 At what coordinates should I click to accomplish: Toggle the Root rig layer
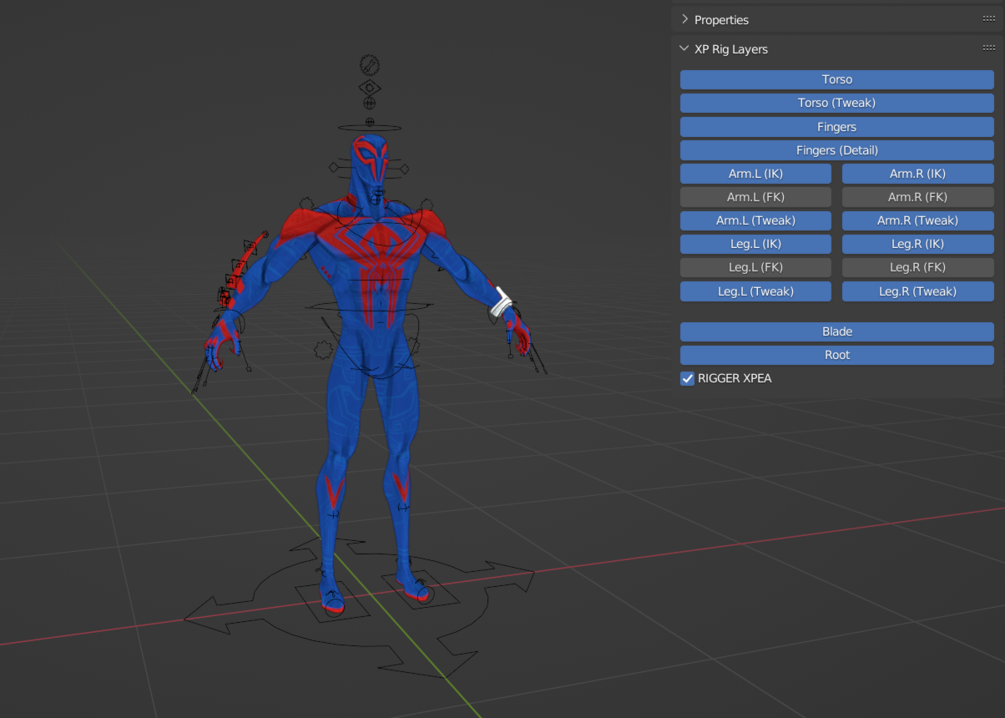click(x=836, y=355)
